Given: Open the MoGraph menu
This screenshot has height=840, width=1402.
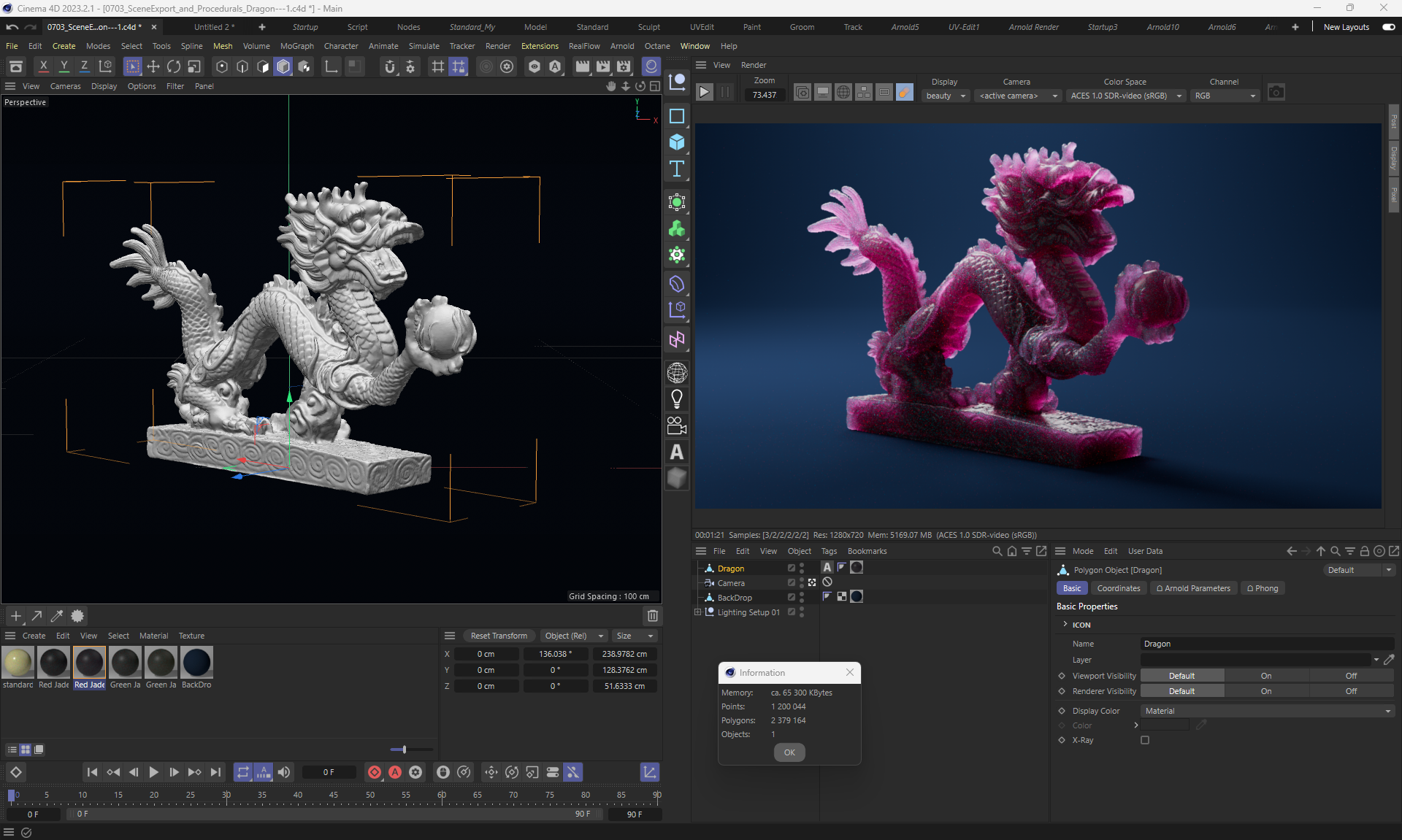Looking at the screenshot, I should coord(296,46).
